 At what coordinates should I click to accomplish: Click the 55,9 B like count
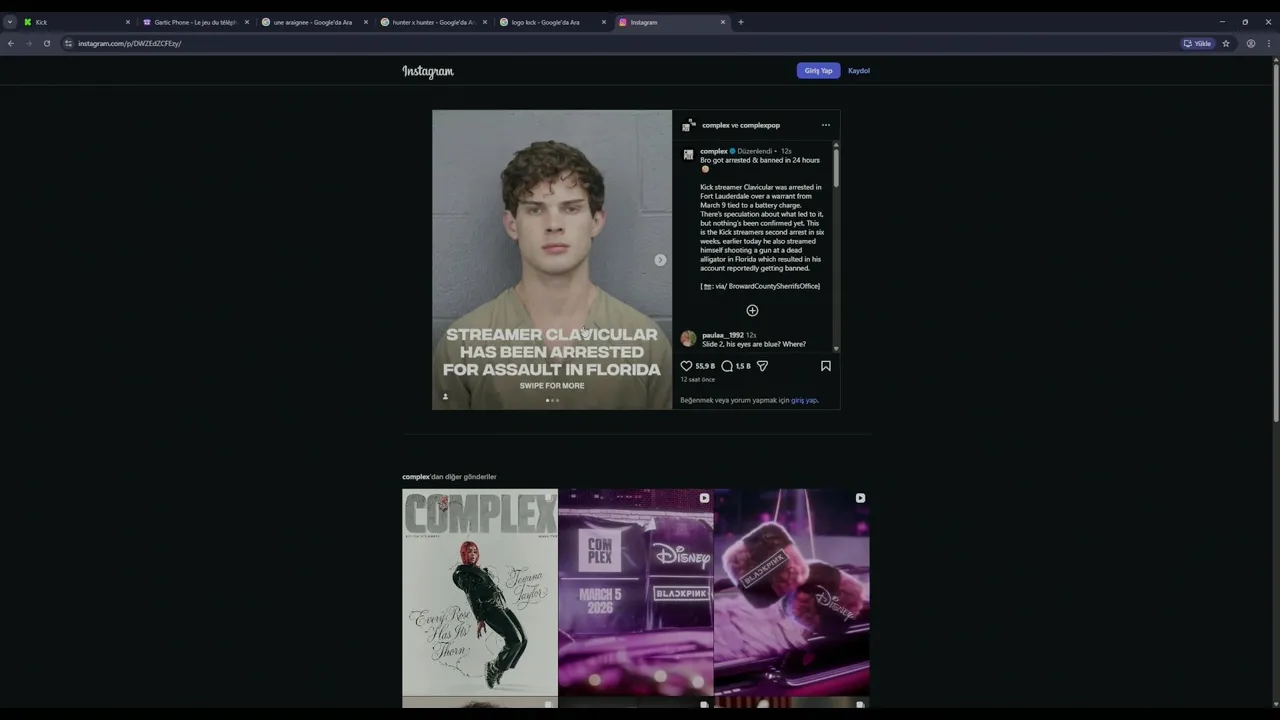click(x=705, y=366)
